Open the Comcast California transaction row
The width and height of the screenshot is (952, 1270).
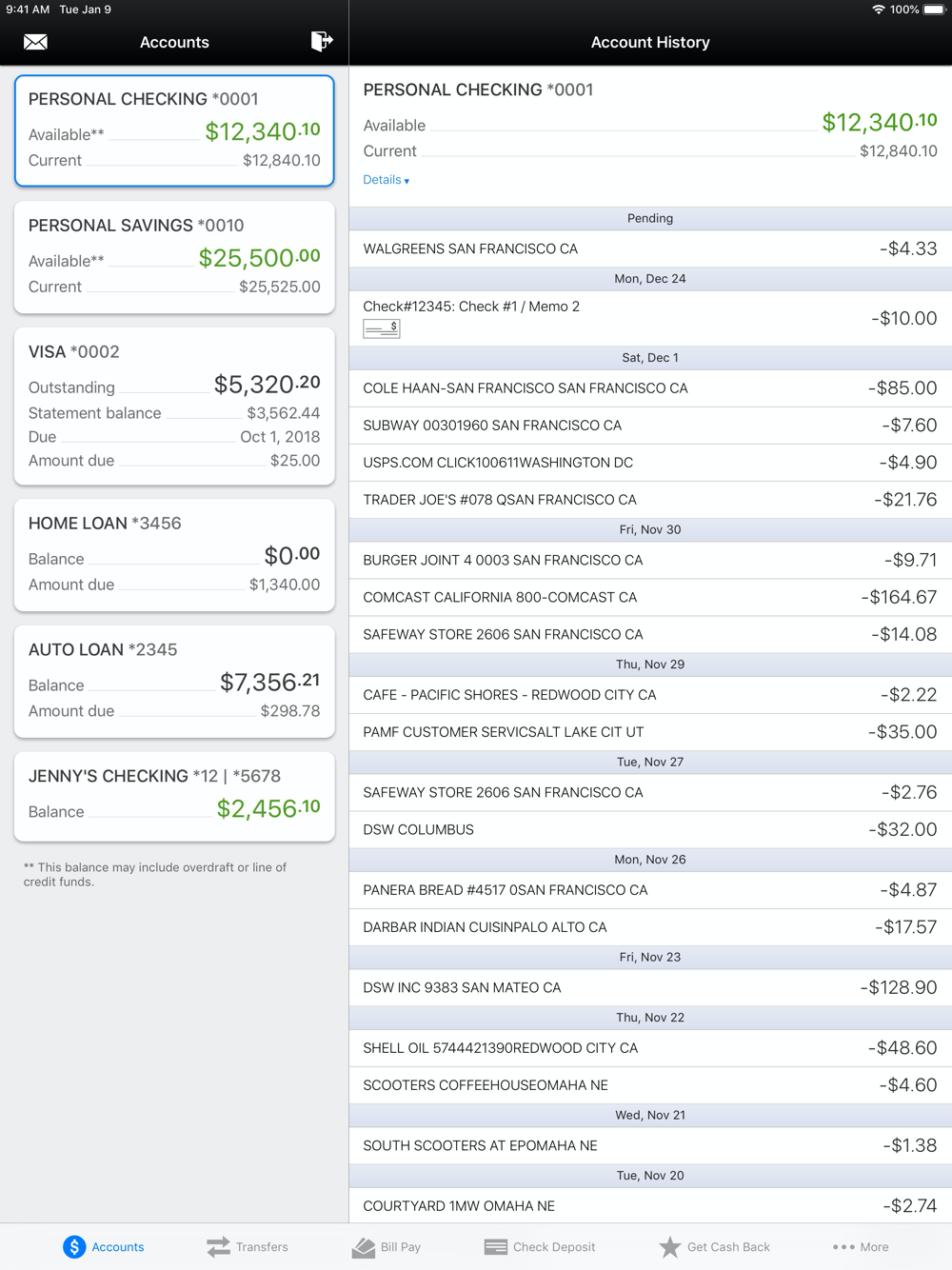coord(650,597)
